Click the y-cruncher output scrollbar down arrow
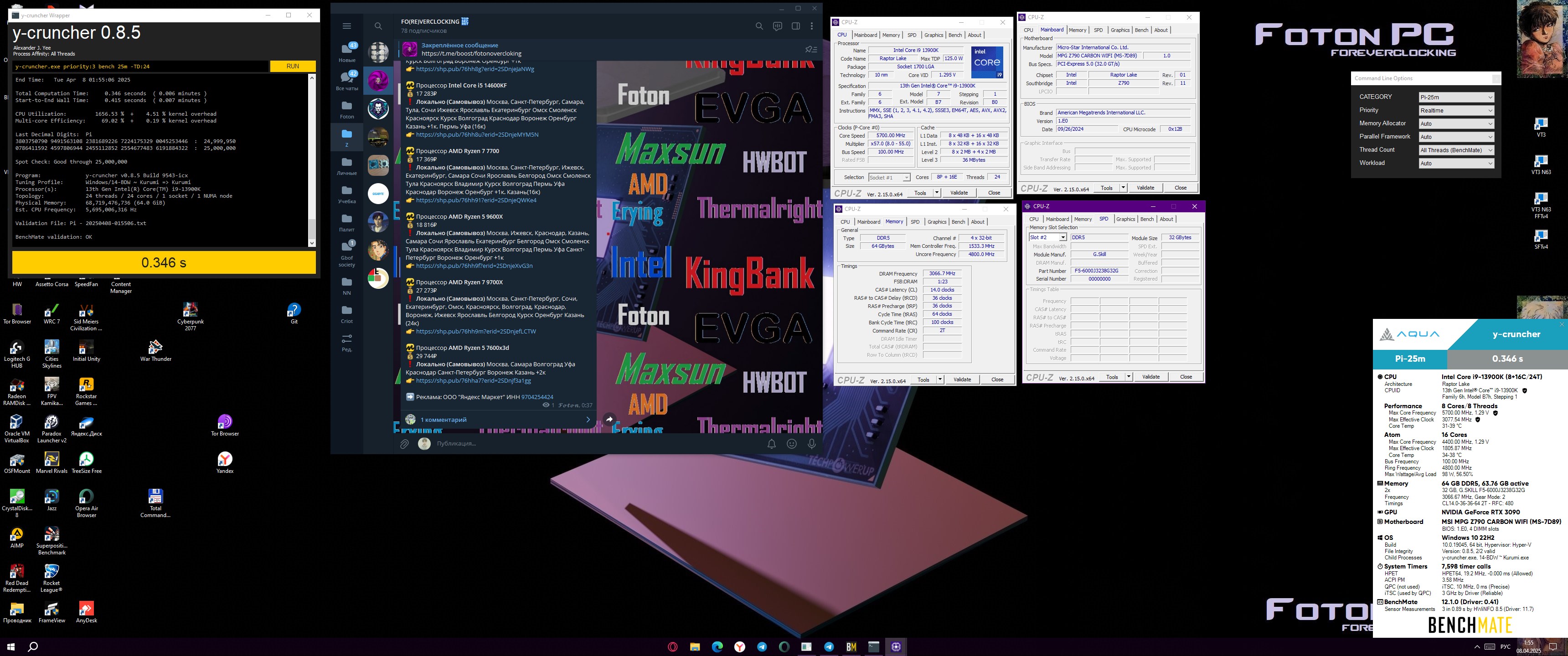Screen dimensions: 1568x656 (x=312, y=243)
